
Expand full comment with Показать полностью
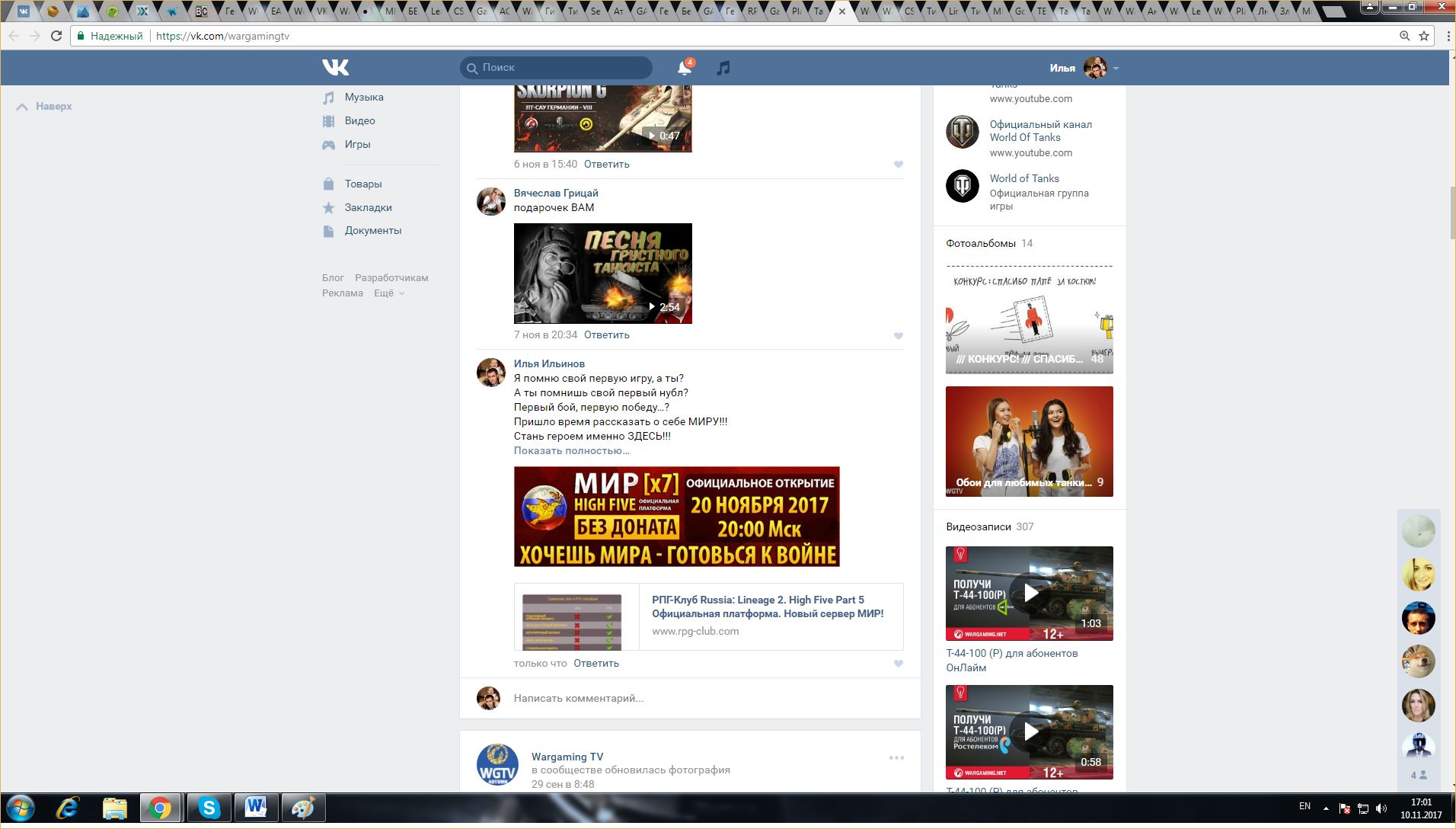pyautogui.click(x=571, y=450)
